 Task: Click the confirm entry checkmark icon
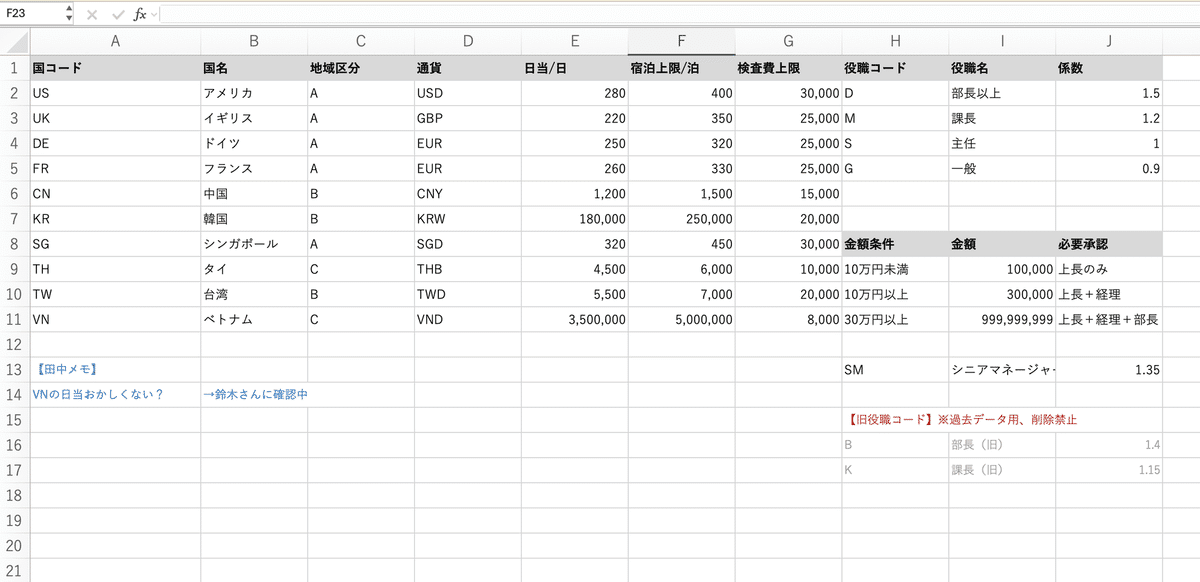tap(118, 15)
